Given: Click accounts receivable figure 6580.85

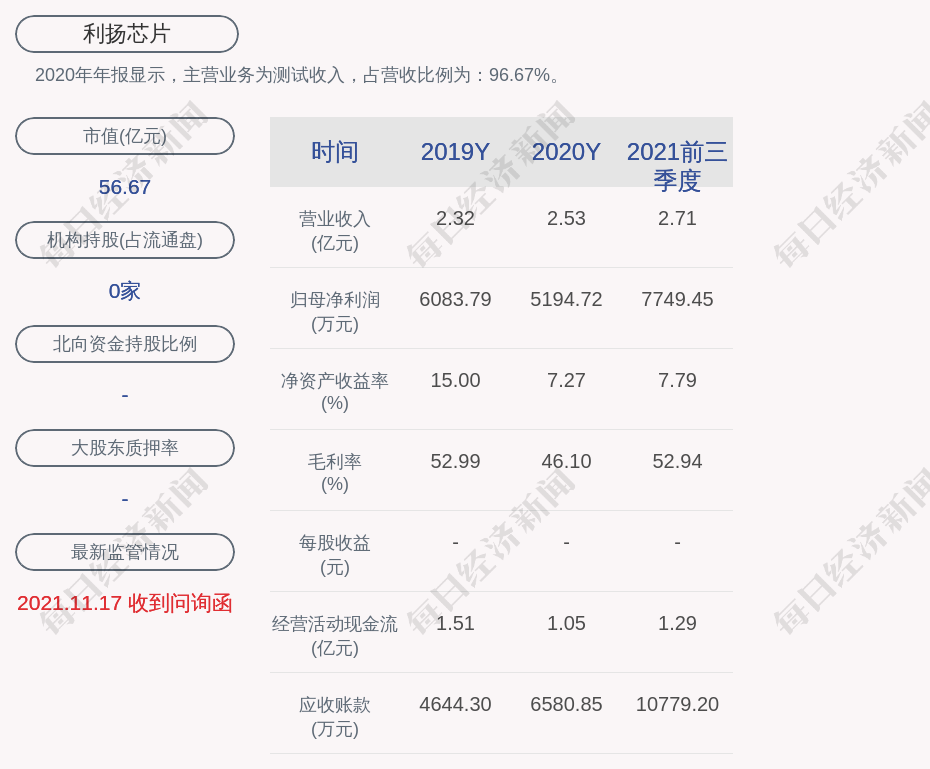Looking at the screenshot, I should (x=566, y=704).
